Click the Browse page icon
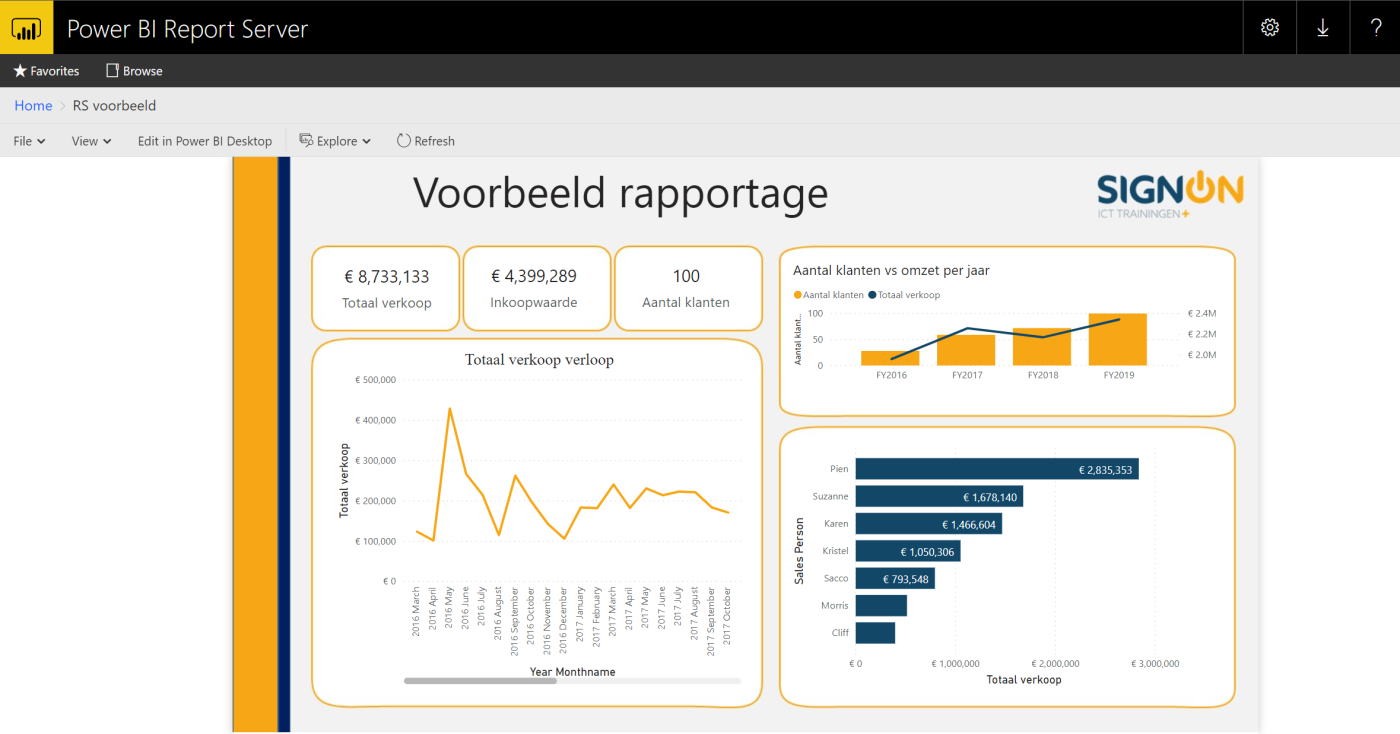The image size is (1400, 734). [x=112, y=71]
